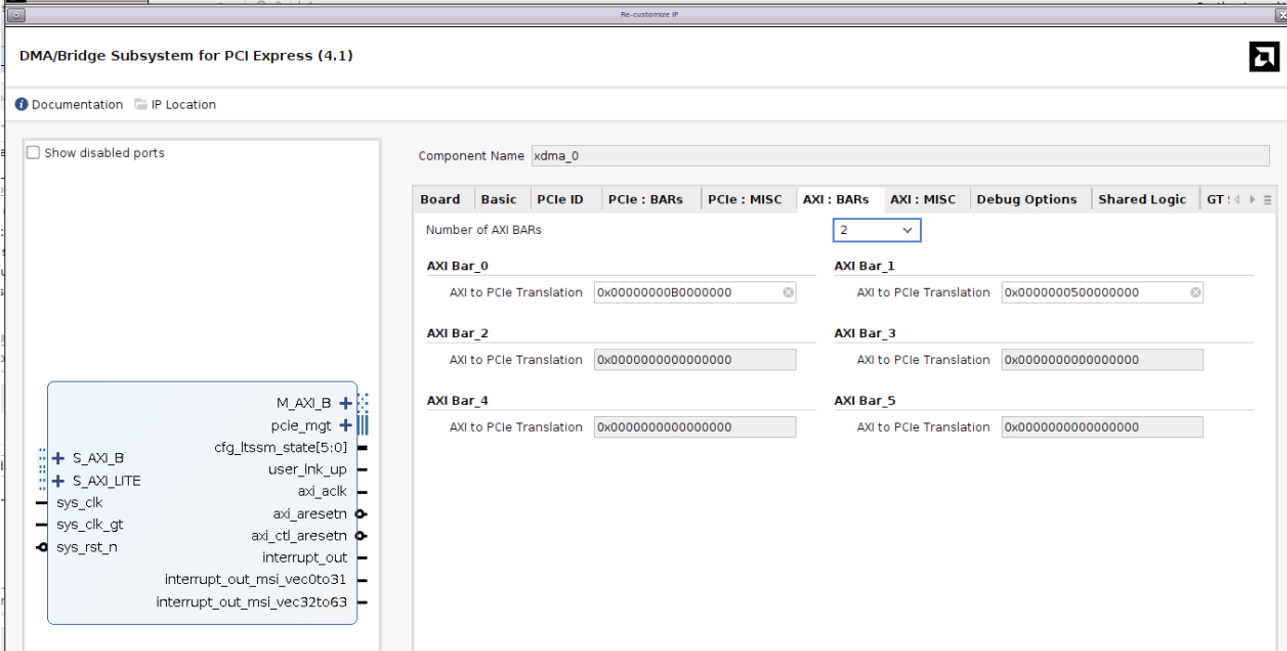Open the AXI : MISC tab
Viewport: 1287px width, 651px height.
coord(923,200)
